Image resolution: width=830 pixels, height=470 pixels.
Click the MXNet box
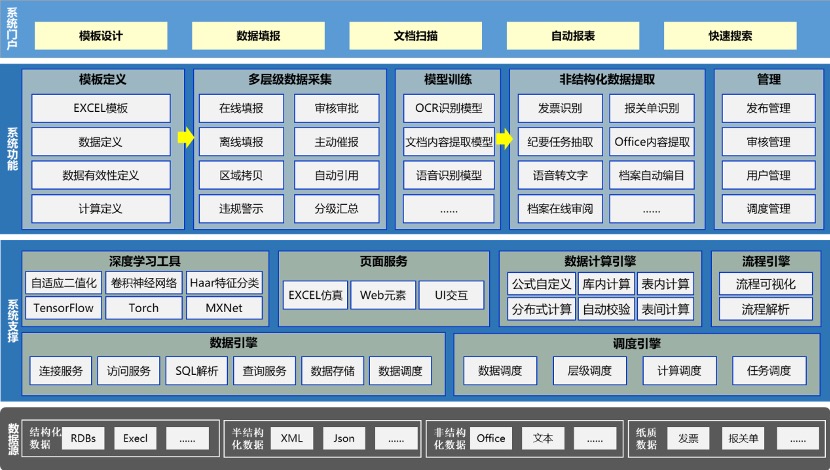tap(224, 308)
